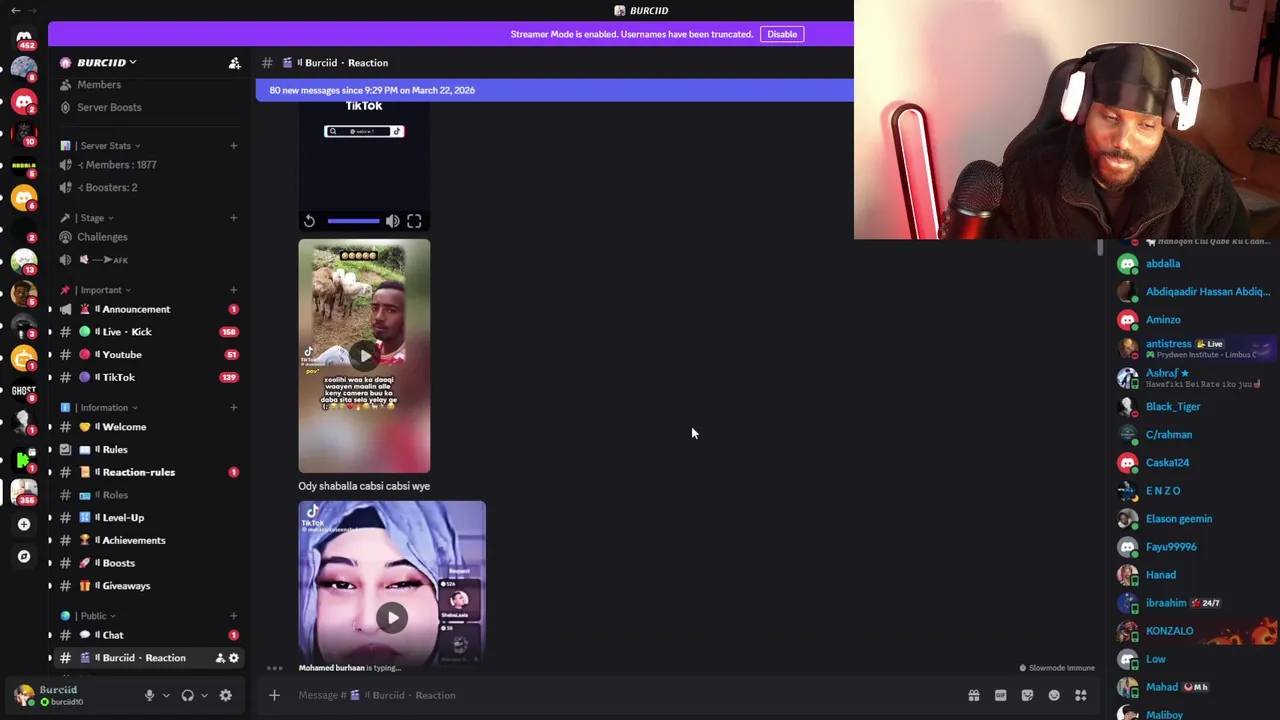
Task: Click the volume icon on top video
Action: 392,221
